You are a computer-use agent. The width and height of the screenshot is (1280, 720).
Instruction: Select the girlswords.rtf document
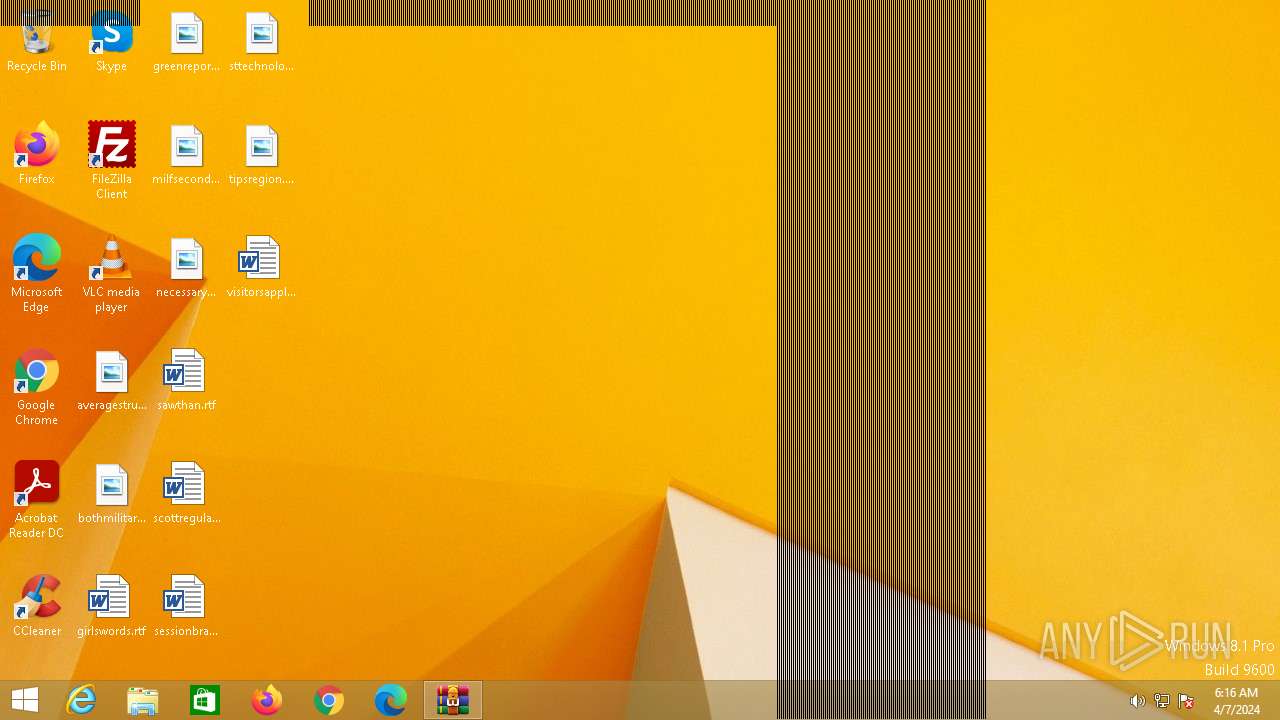click(x=111, y=605)
